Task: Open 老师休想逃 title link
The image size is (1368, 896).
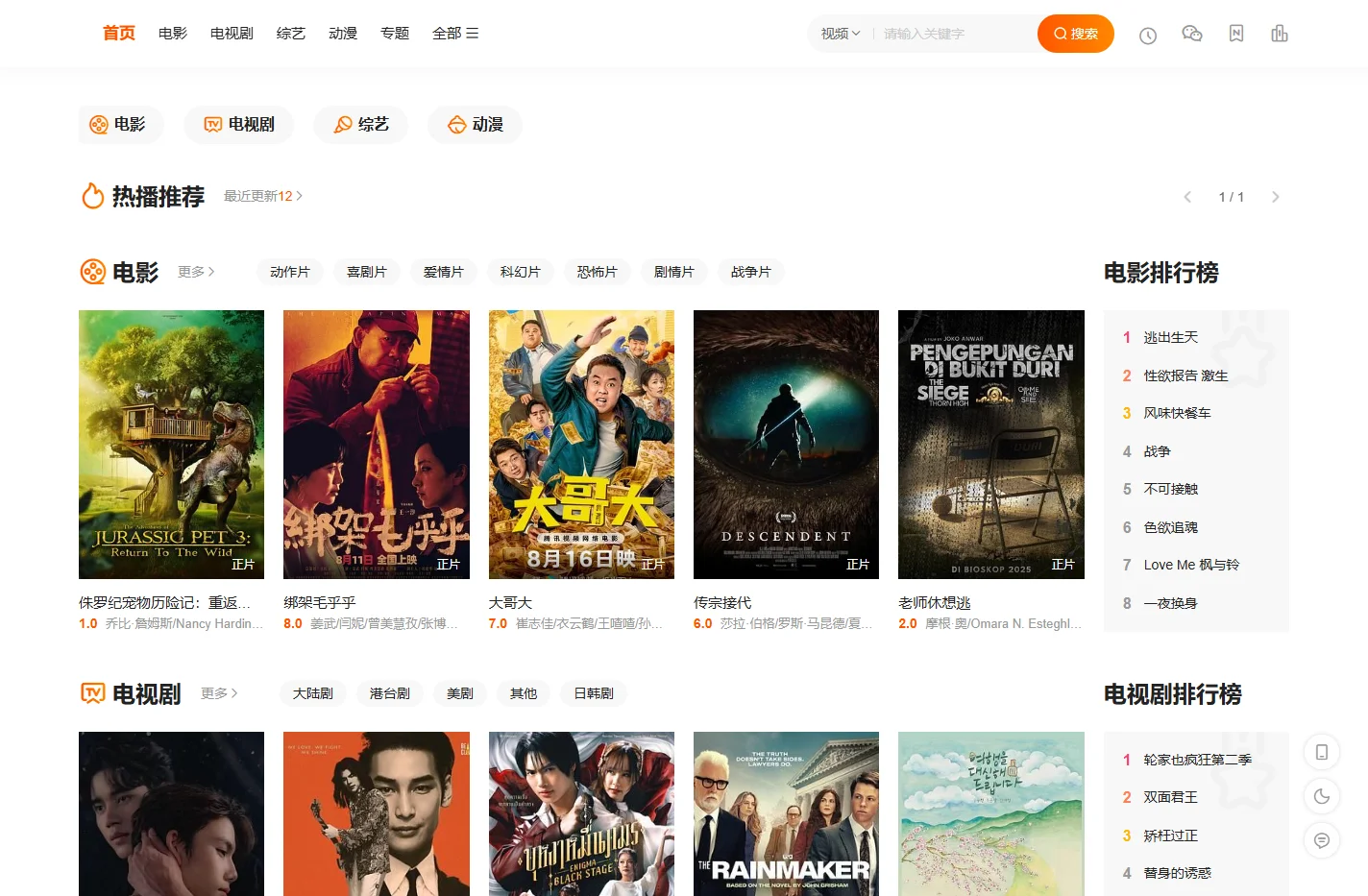Action: pos(935,603)
